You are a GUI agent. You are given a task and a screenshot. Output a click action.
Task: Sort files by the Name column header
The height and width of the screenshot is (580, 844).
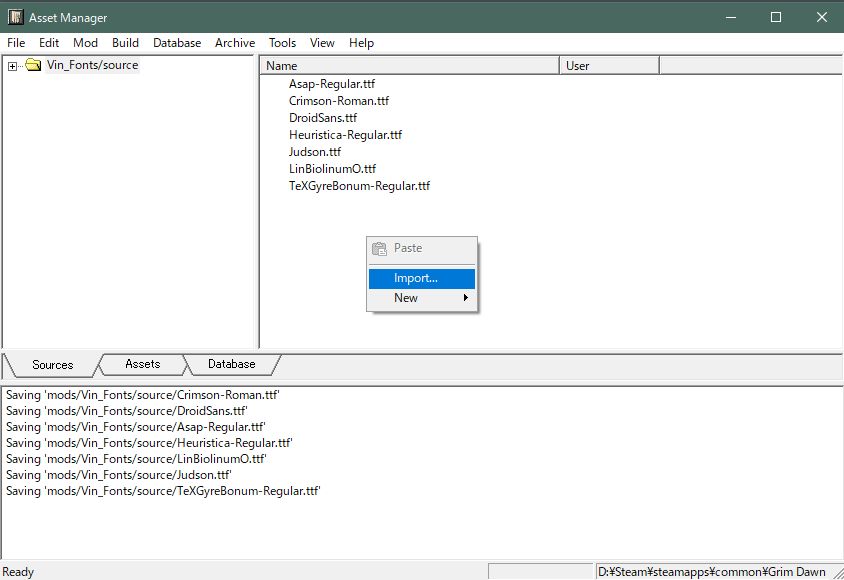410,66
